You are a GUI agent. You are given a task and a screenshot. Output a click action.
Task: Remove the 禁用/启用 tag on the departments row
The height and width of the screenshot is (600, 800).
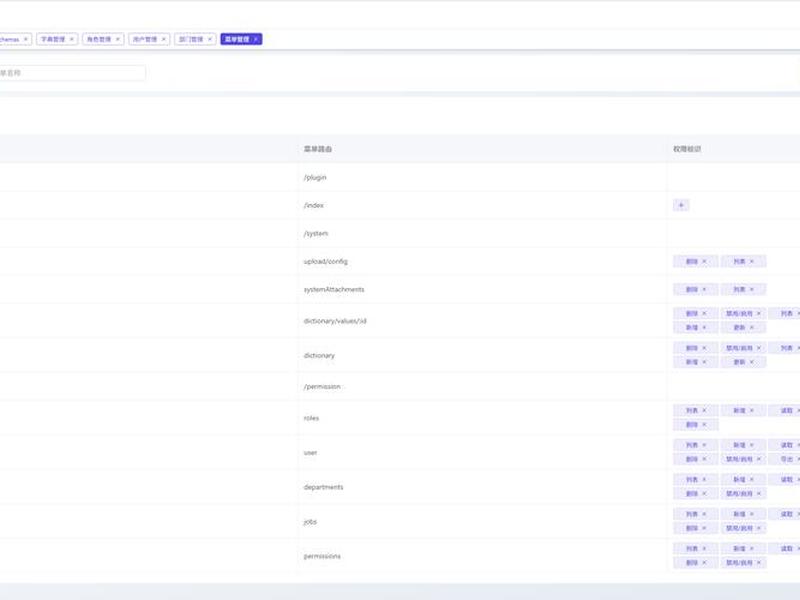pos(759,494)
